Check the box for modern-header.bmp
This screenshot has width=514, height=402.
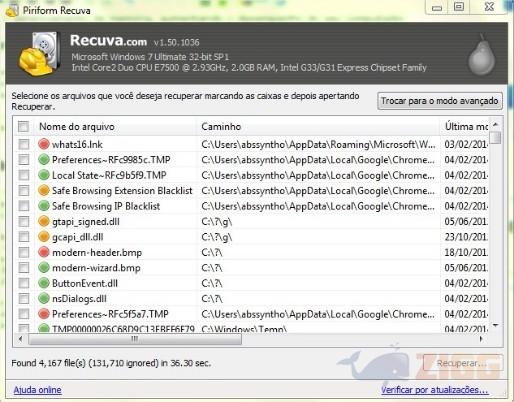click(24, 252)
